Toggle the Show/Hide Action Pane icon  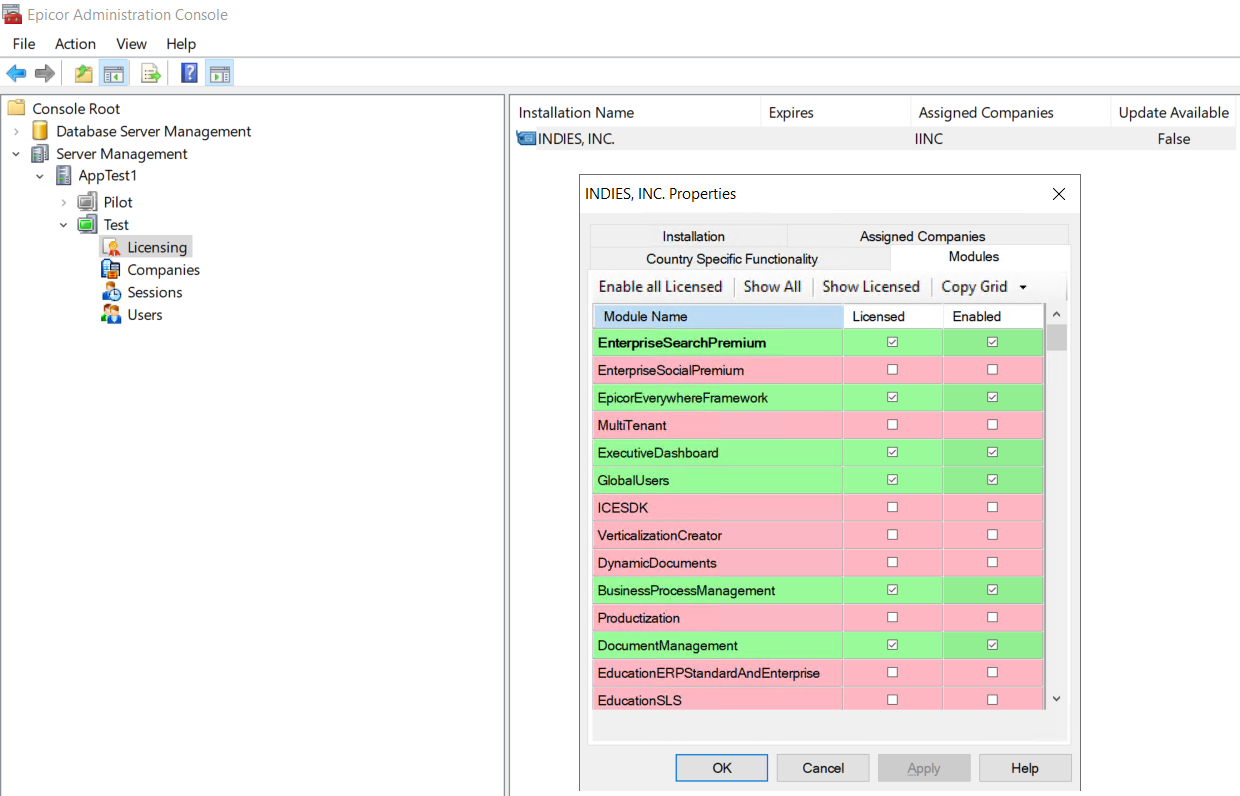coord(220,74)
